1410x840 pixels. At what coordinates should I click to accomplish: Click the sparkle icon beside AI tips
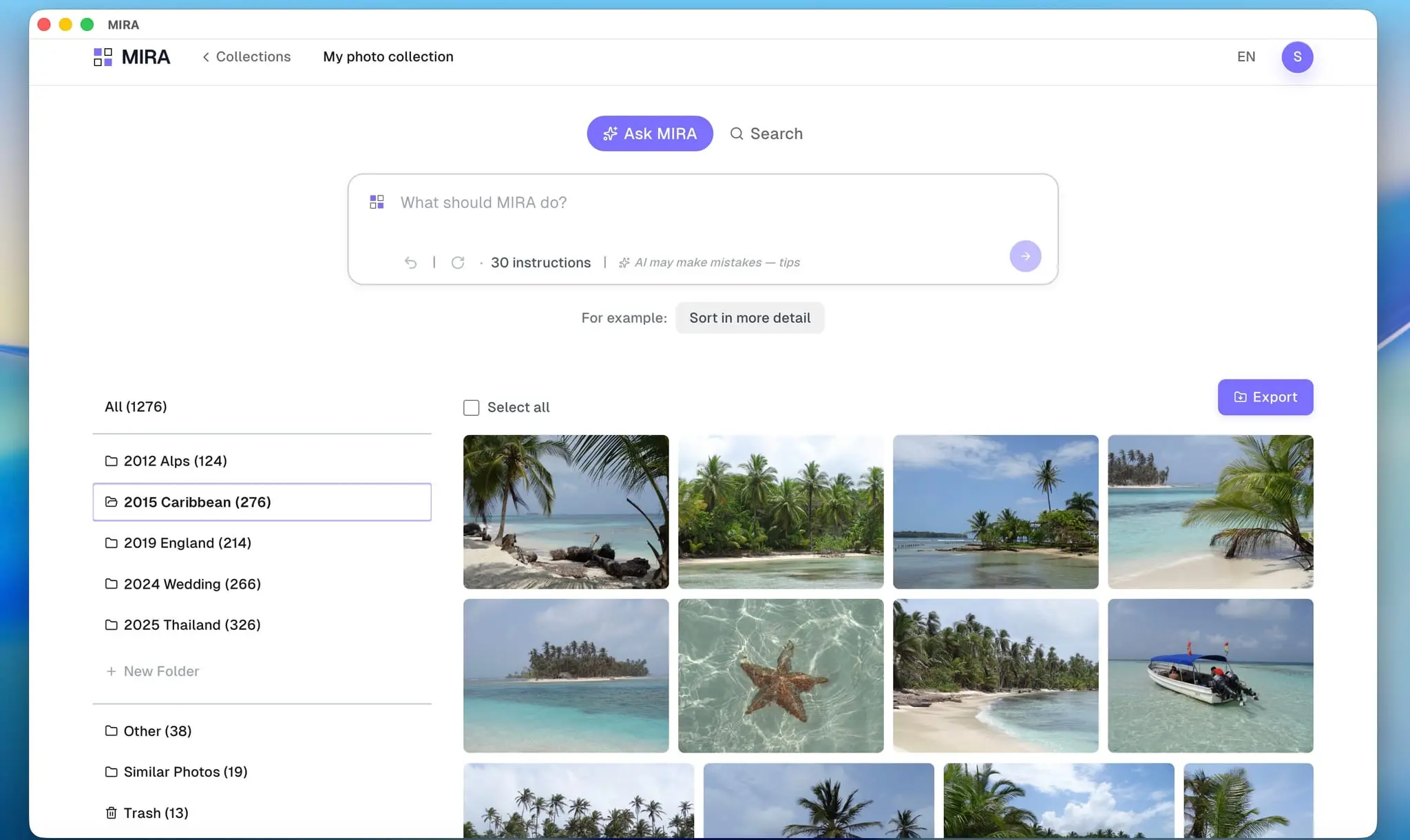pos(624,262)
